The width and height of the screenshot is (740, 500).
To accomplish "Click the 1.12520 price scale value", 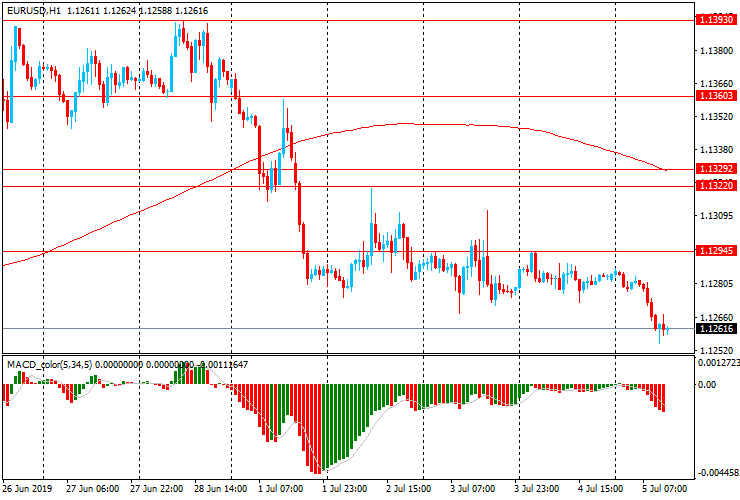I will coord(717,351).
